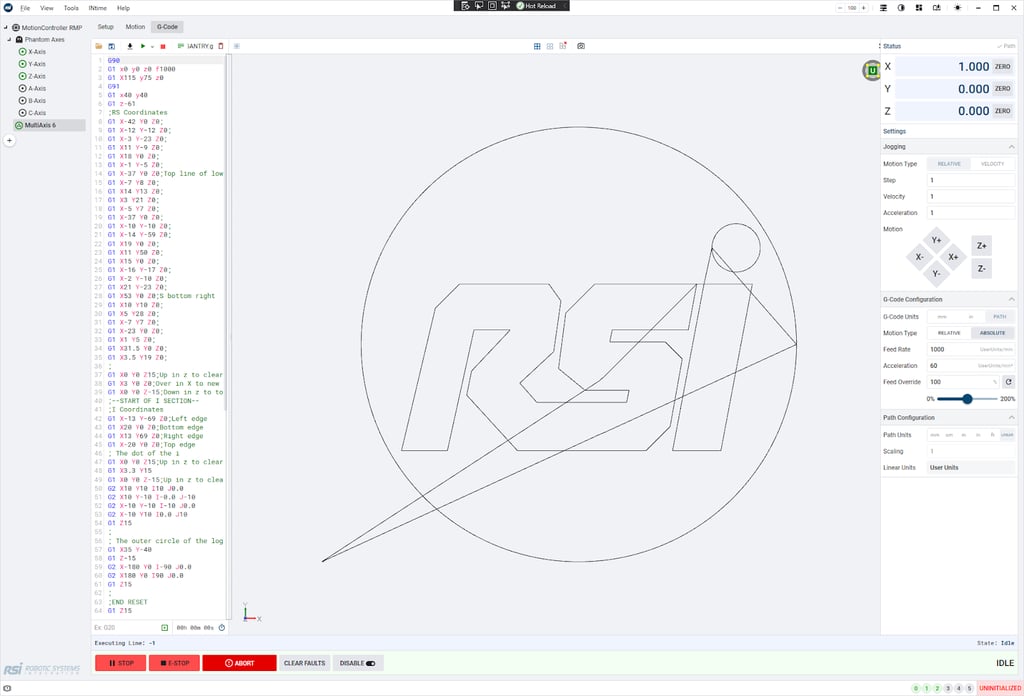Set Jogging Motion Type to RELATIVE

(949, 164)
